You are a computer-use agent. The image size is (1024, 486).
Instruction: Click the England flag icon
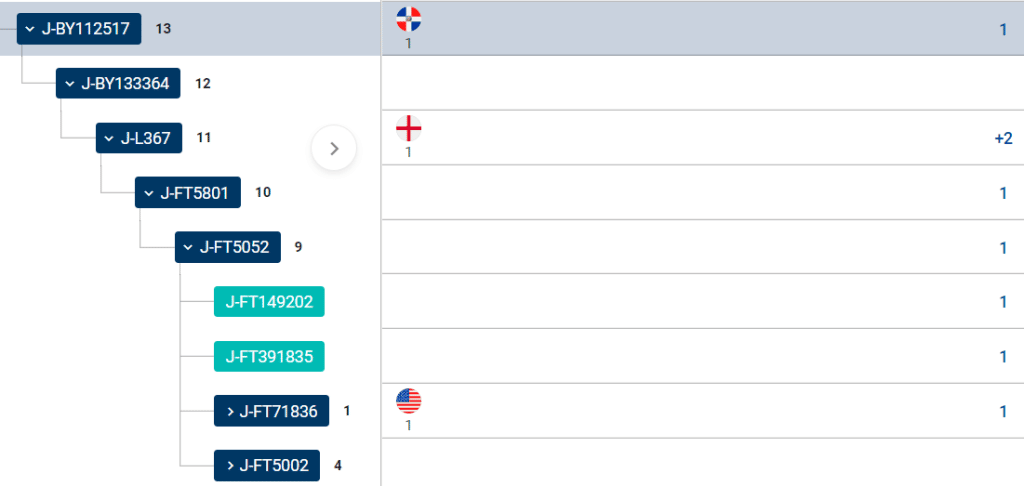point(408,128)
